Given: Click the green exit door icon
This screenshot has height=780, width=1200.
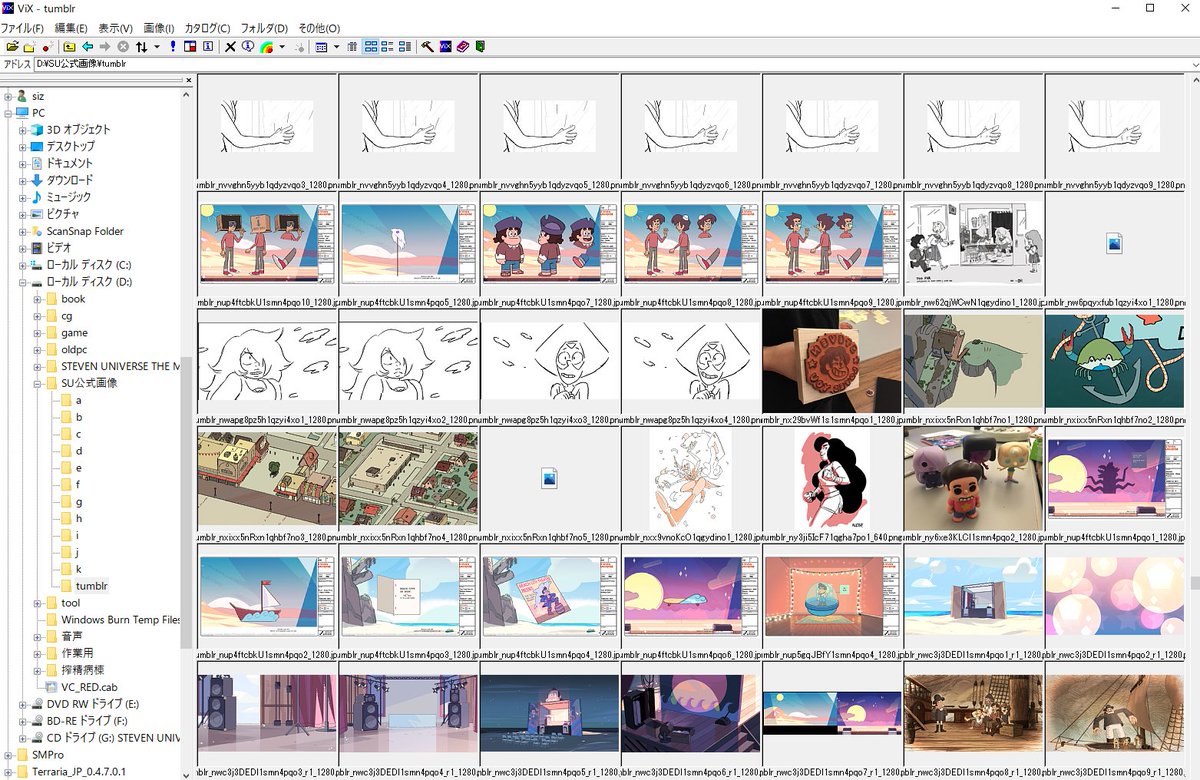Looking at the screenshot, I should point(479,46).
